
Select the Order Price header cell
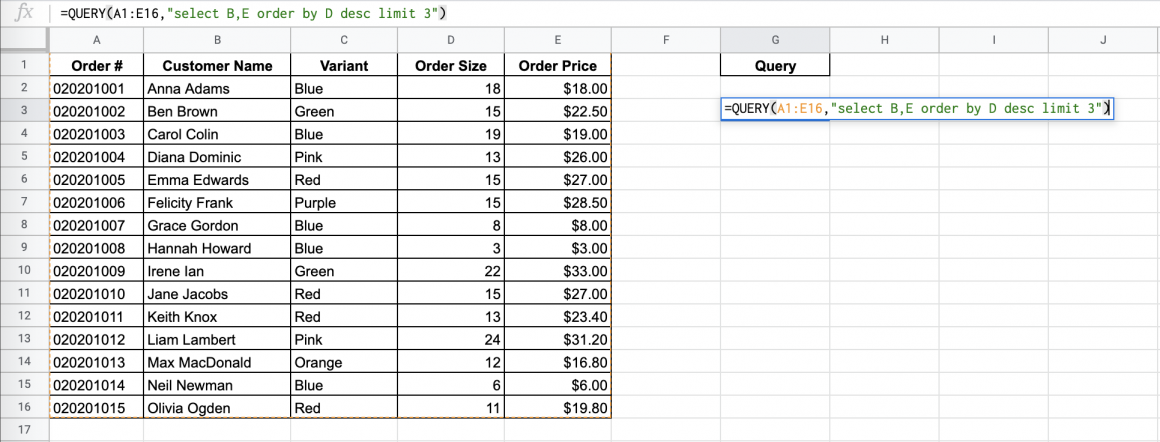tap(557, 66)
